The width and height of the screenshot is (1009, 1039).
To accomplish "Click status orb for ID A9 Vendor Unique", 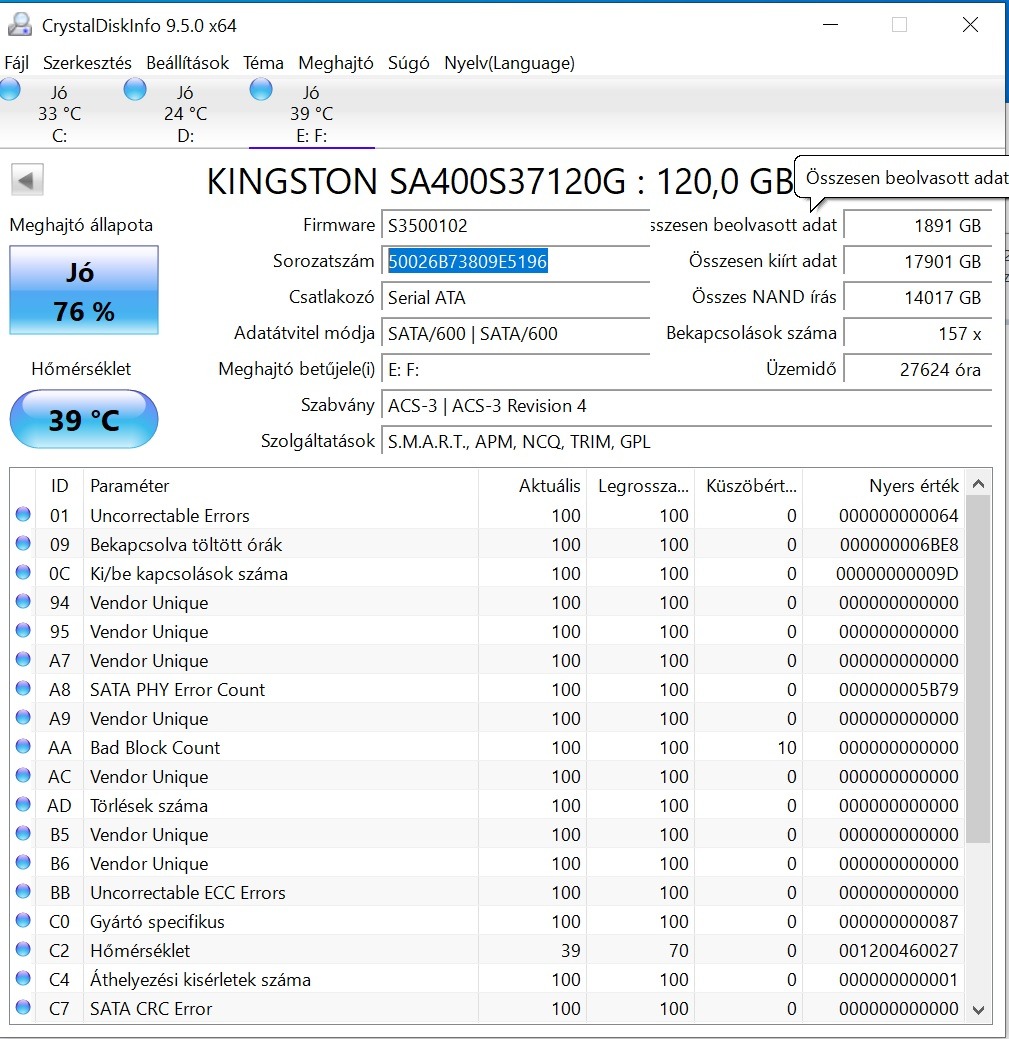I will pos(23,718).
